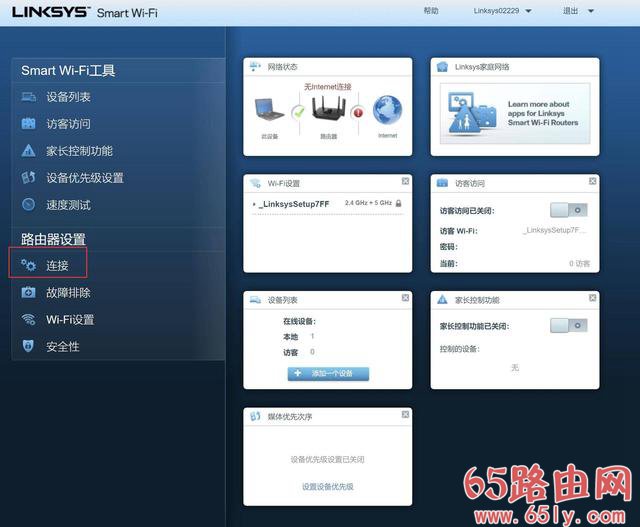
Task: Click the 0 访客 current guests value
Action: (580, 263)
